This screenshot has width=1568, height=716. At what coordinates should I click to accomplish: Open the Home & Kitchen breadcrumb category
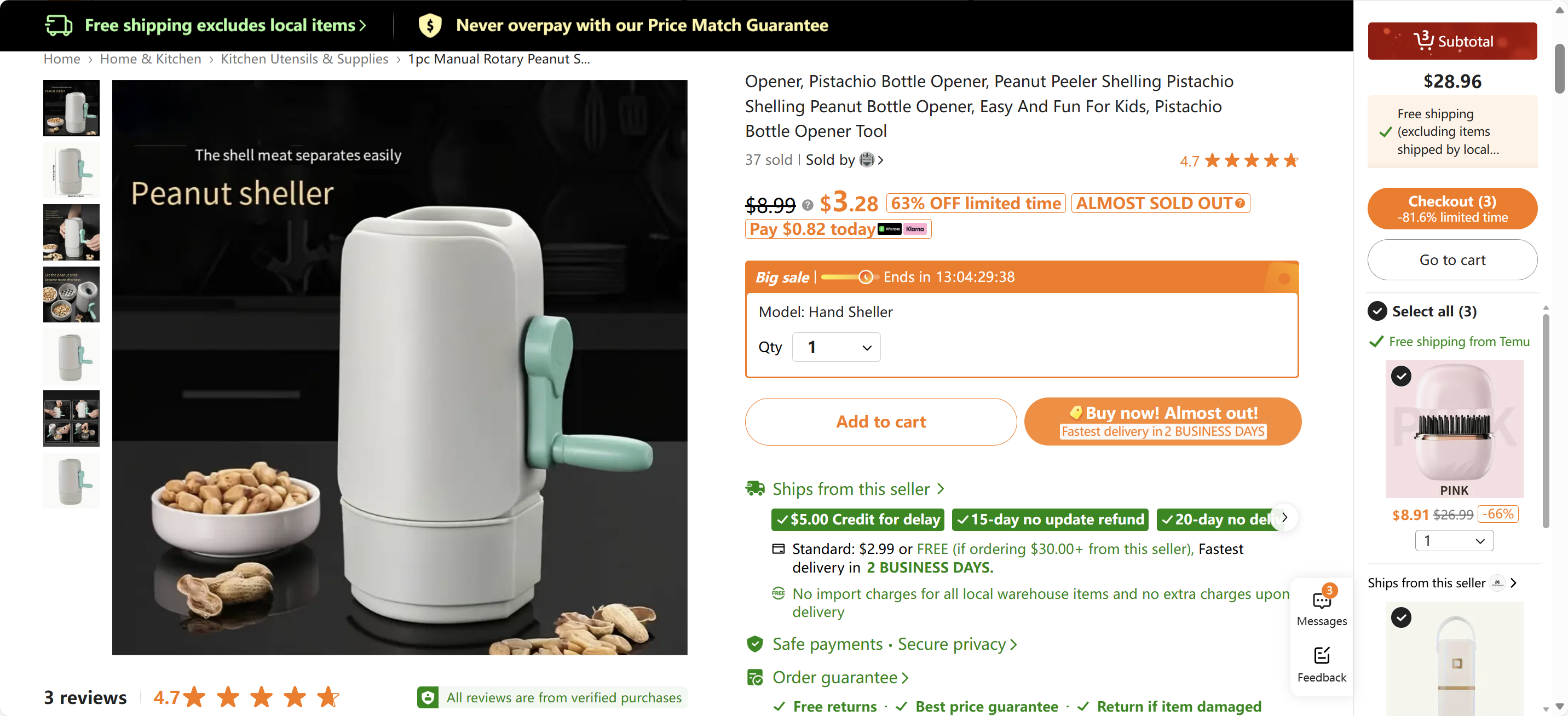tap(150, 59)
